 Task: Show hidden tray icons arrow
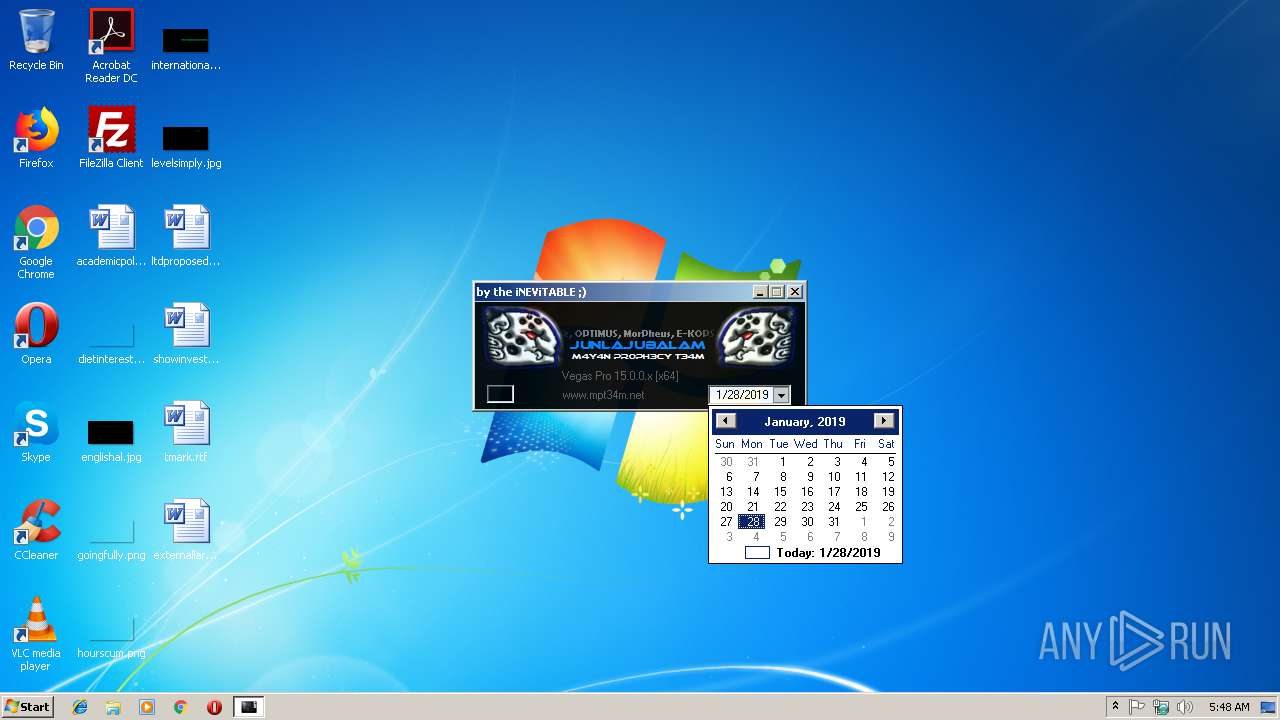click(1115, 707)
